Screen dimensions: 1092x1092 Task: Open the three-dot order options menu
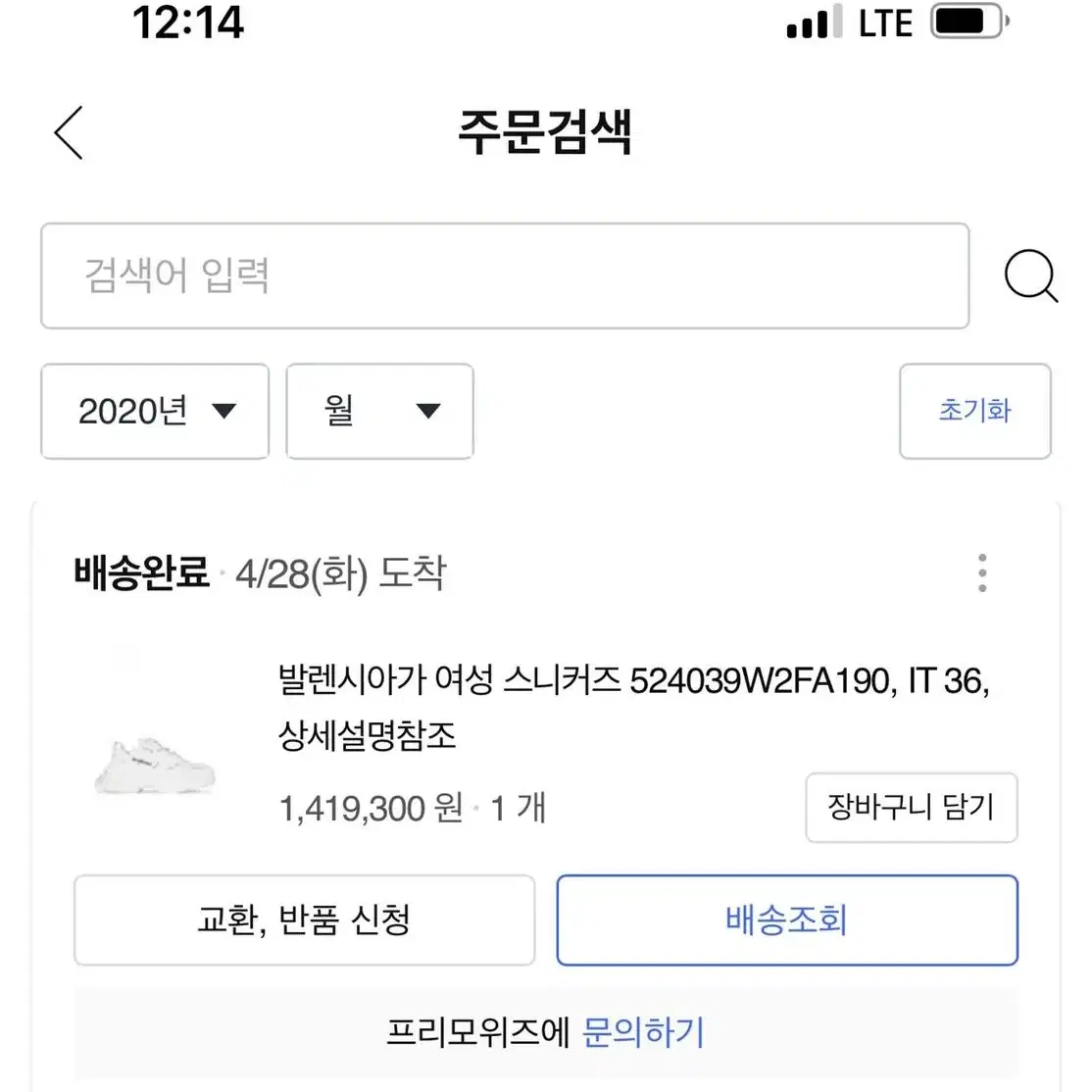pyautogui.click(x=982, y=573)
